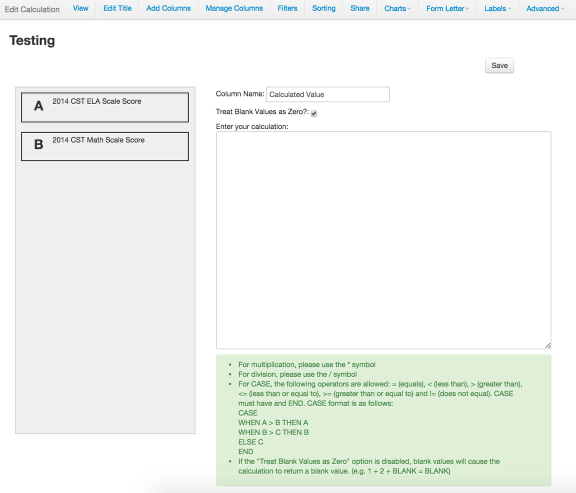Image resolution: width=576 pixels, height=493 pixels.
Task: Open the View menu item
Action: [80, 8]
